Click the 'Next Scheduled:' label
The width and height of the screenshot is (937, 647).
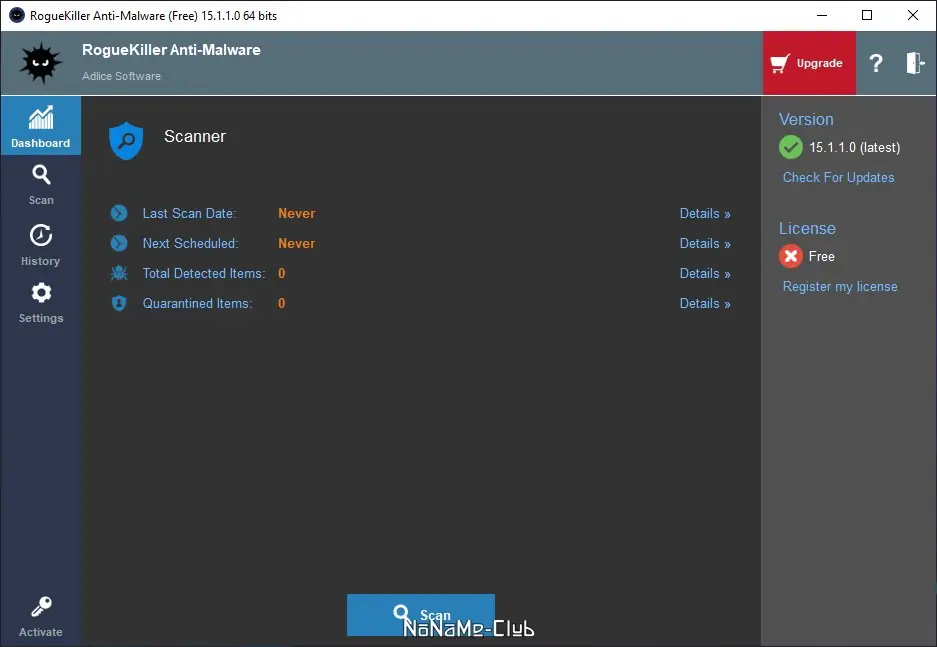(191, 243)
